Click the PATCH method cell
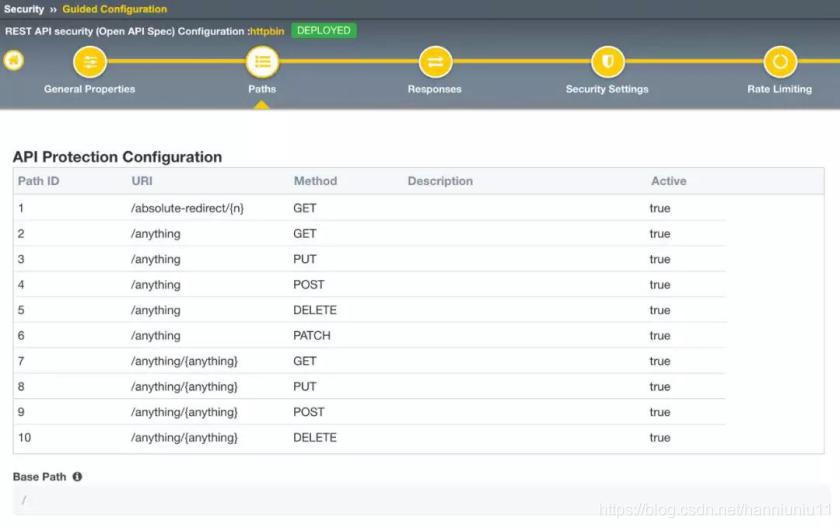The height and width of the screenshot is (528, 840). (x=312, y=336)
